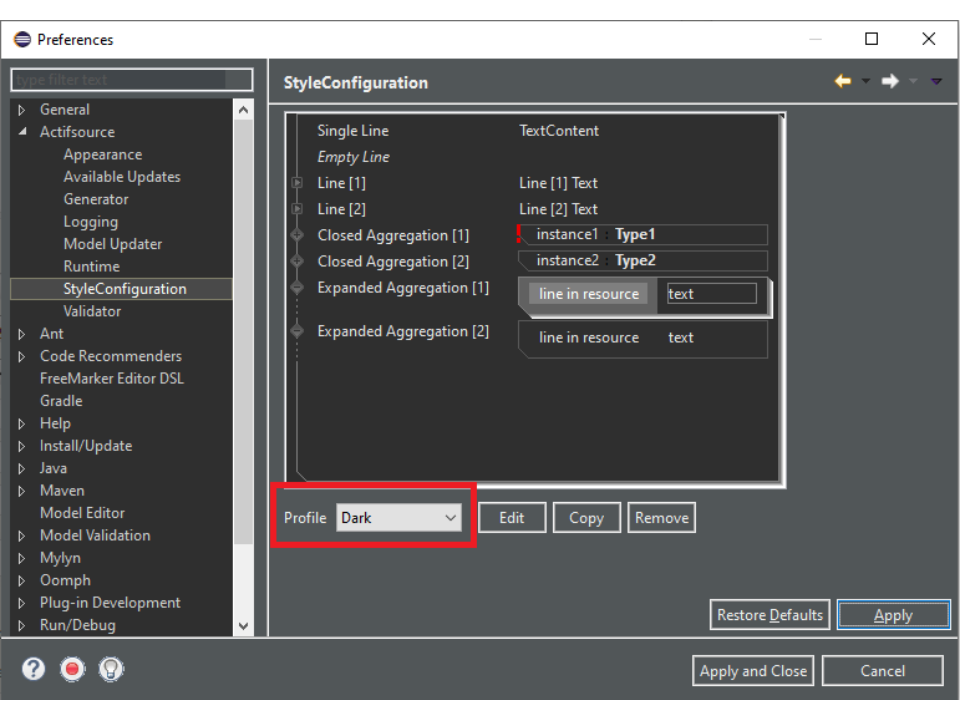Image resolution: width=960 pixels, height=720 pixels.
Task: Open the purple view menu dropdown arrow
Action: point(936,81)
